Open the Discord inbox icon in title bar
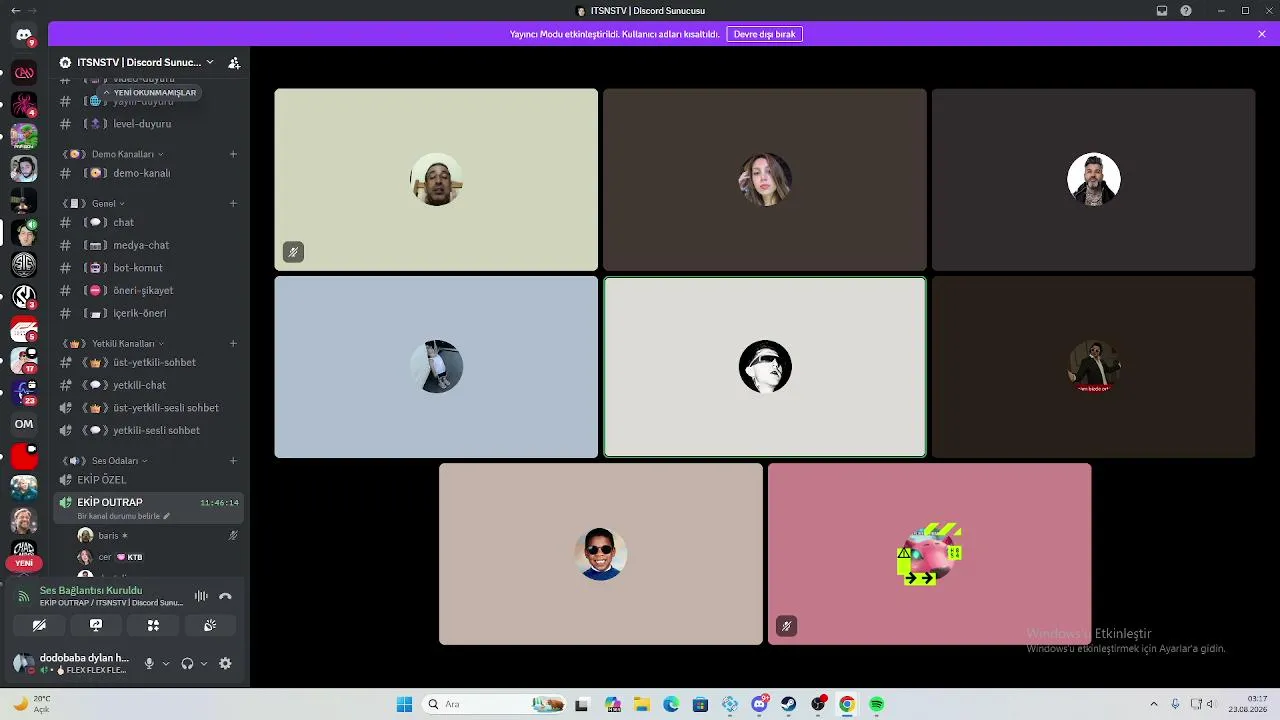This screenshot has width=1280, height=720. tap(1162, 11)
